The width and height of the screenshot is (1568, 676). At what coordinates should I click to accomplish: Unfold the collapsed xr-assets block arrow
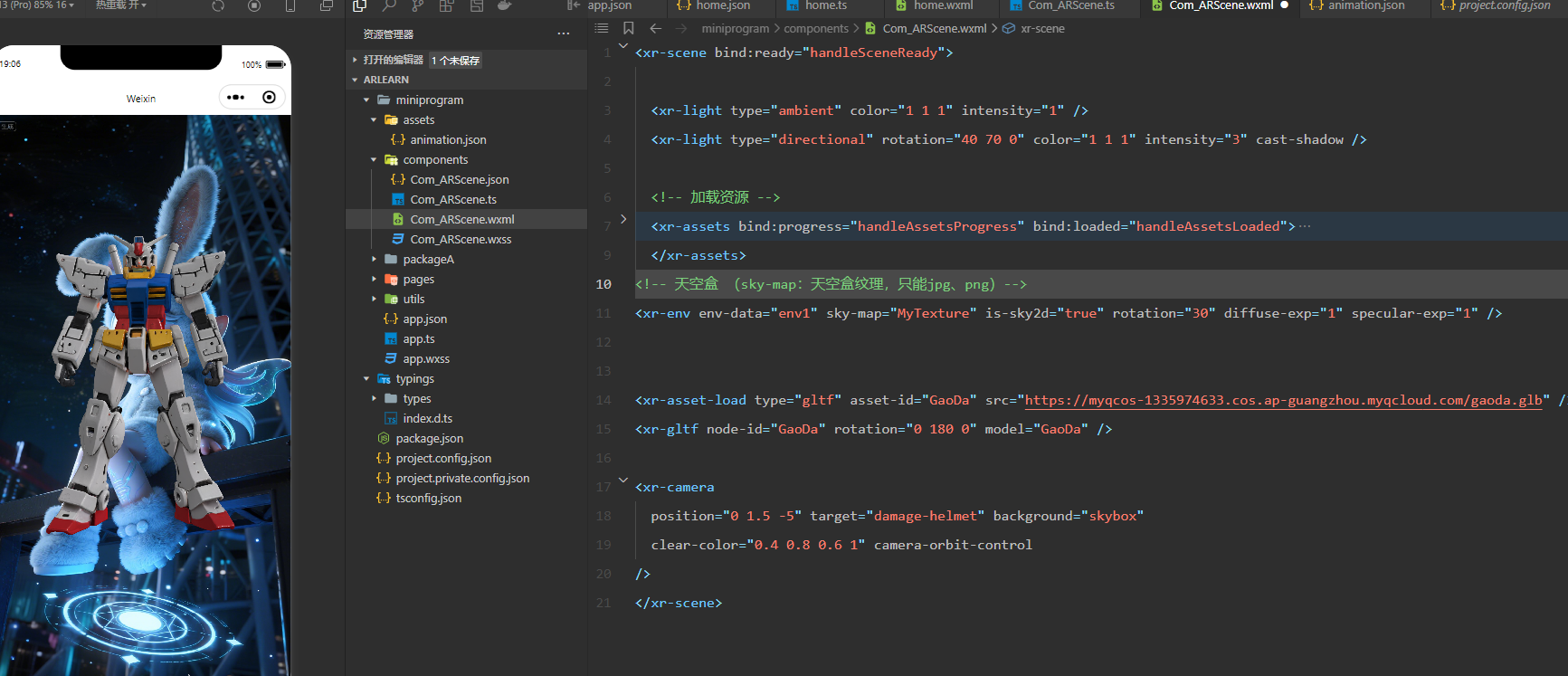coord(623,219)
